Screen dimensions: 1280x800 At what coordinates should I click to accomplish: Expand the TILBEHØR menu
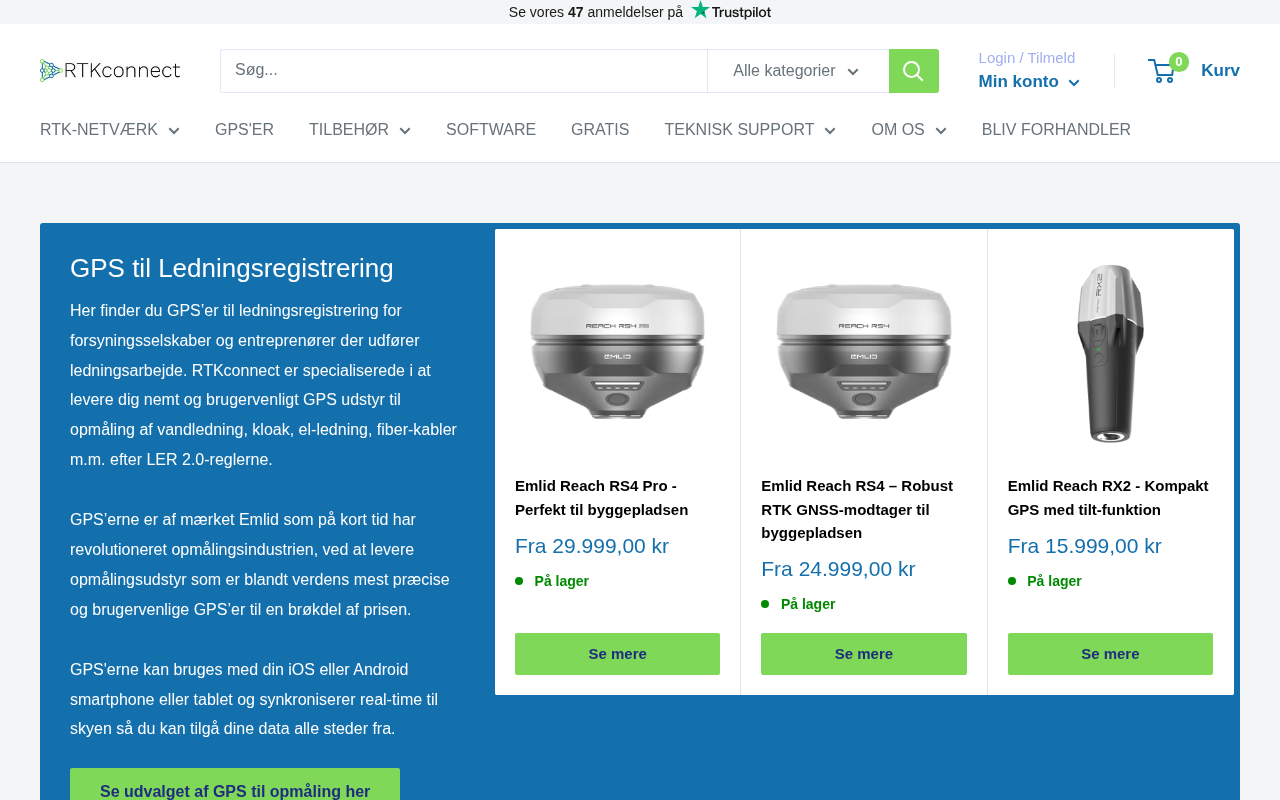pyautogui.click(x=360, y=130)
